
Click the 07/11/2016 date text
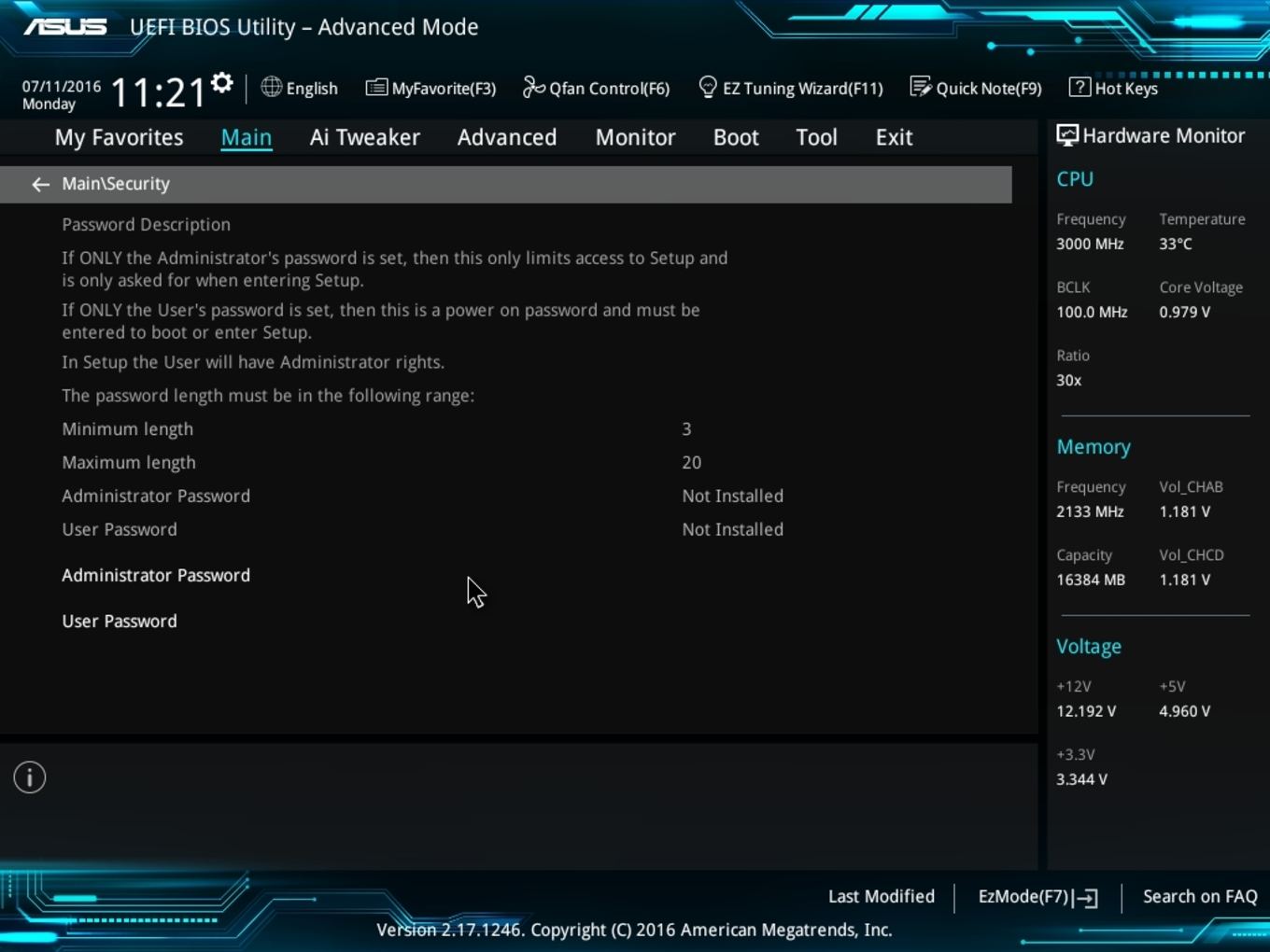tap(62, 86)
